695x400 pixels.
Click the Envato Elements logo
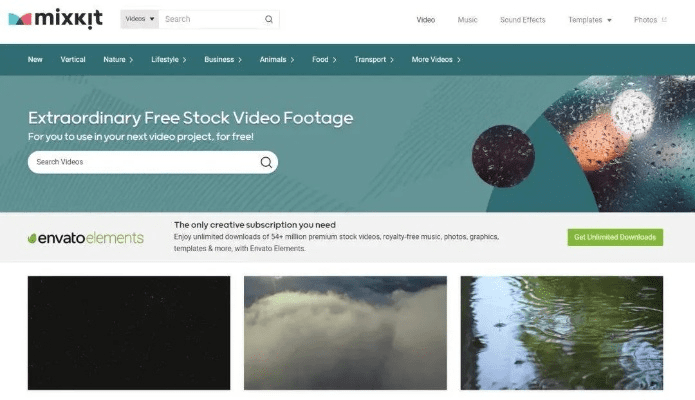(86, 238)
